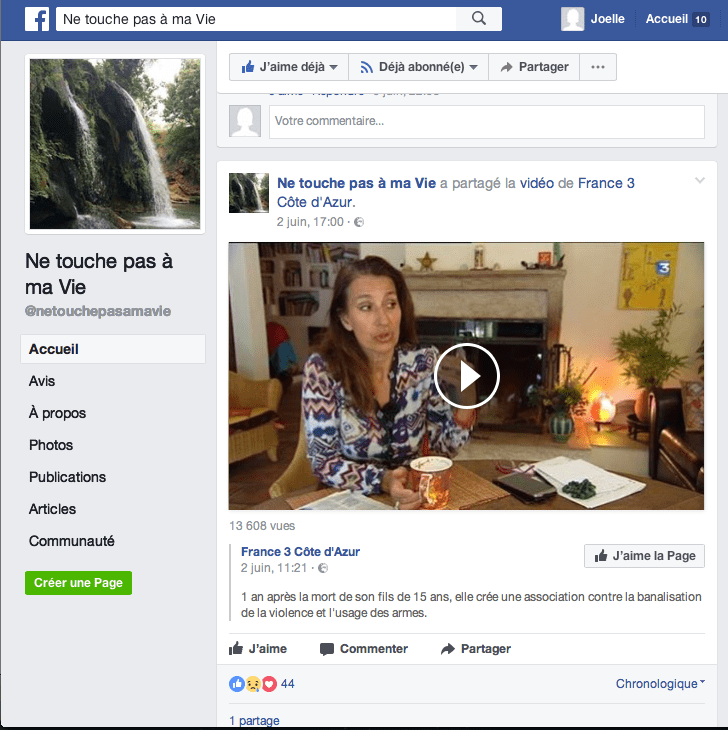Viewport: 728px width, 730px height.
Task: Click the Votre commentaire input field
Action: 486,121
